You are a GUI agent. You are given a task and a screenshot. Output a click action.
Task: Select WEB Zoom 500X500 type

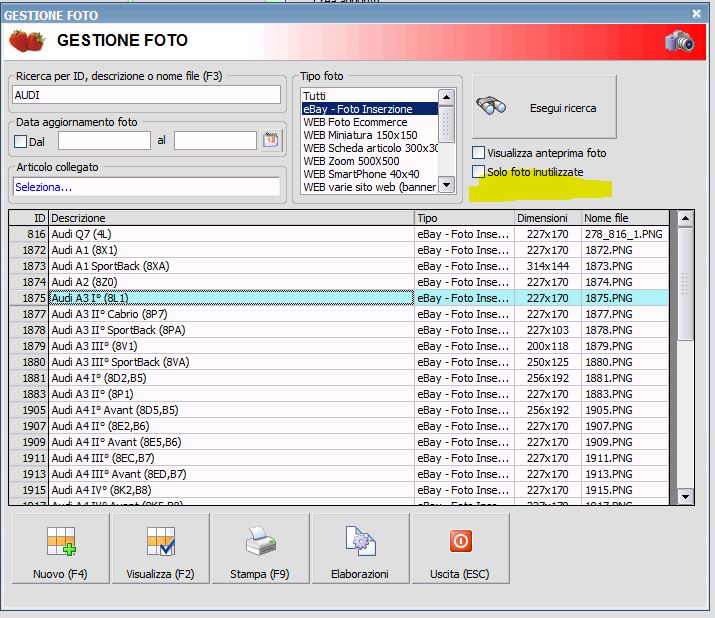pos(369,161)
